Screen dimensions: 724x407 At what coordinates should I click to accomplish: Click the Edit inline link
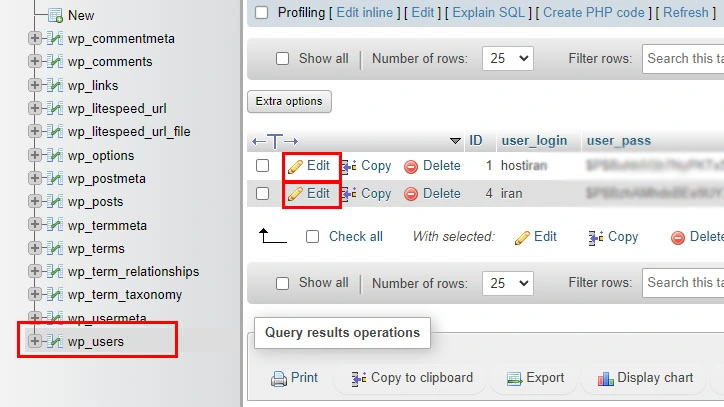(x=365, y=12)
